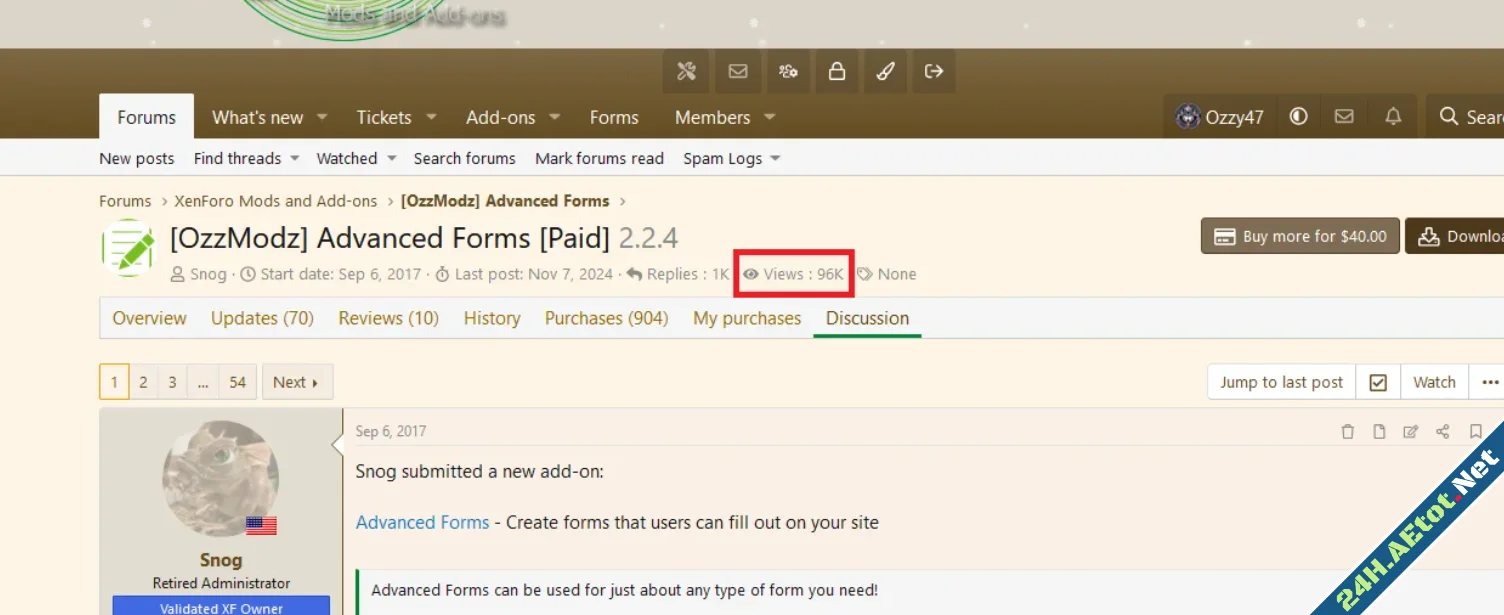Expand the What's new dropdown arrow

coord(322,118)
